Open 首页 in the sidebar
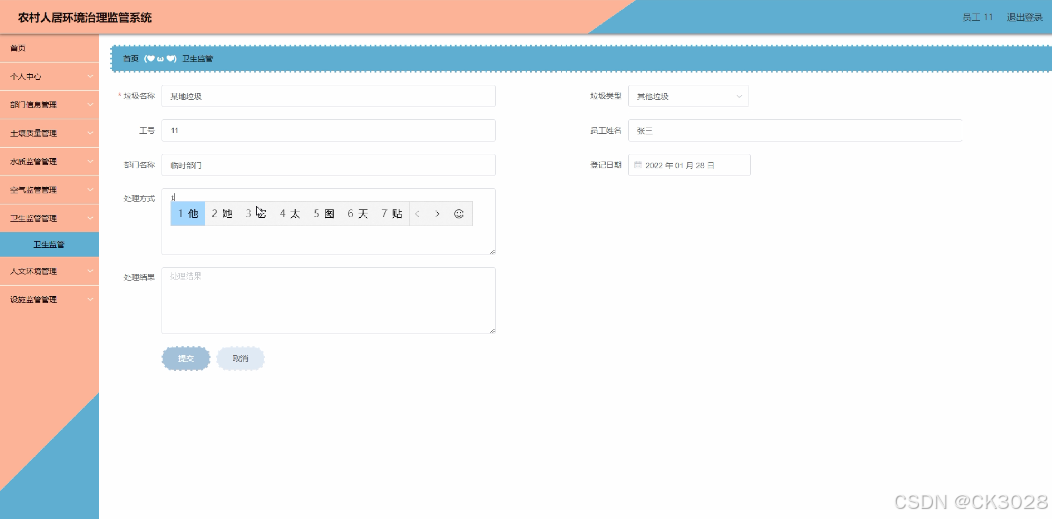1052x519 pixels. tap(49, 48)
